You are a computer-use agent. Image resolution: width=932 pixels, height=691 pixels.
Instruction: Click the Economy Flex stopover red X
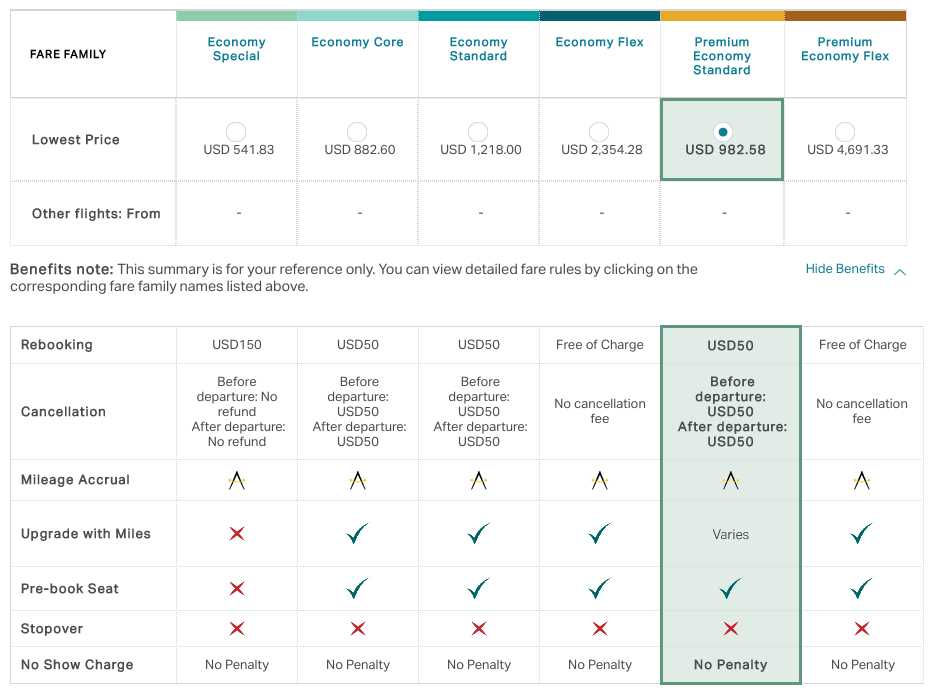coord(600,629)
